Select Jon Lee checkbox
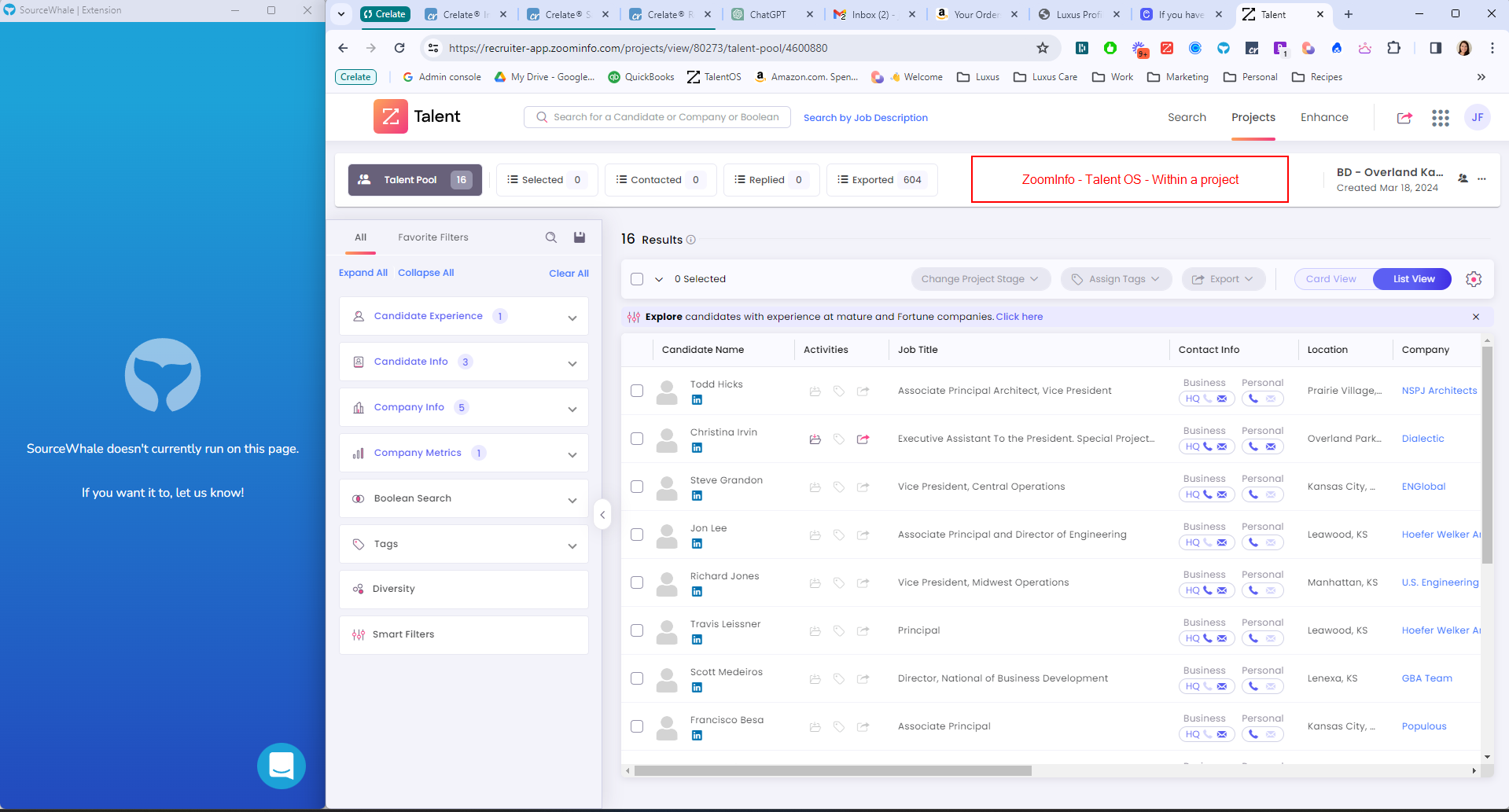The height and width of the screenshot is (812, 1509). coord(637,535)
